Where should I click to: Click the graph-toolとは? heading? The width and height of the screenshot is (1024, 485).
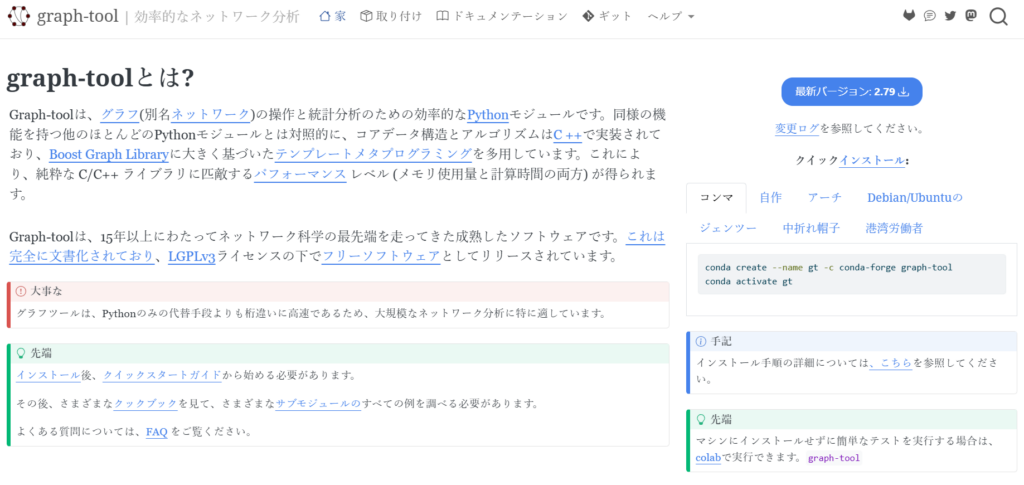(x=99, y=78)
